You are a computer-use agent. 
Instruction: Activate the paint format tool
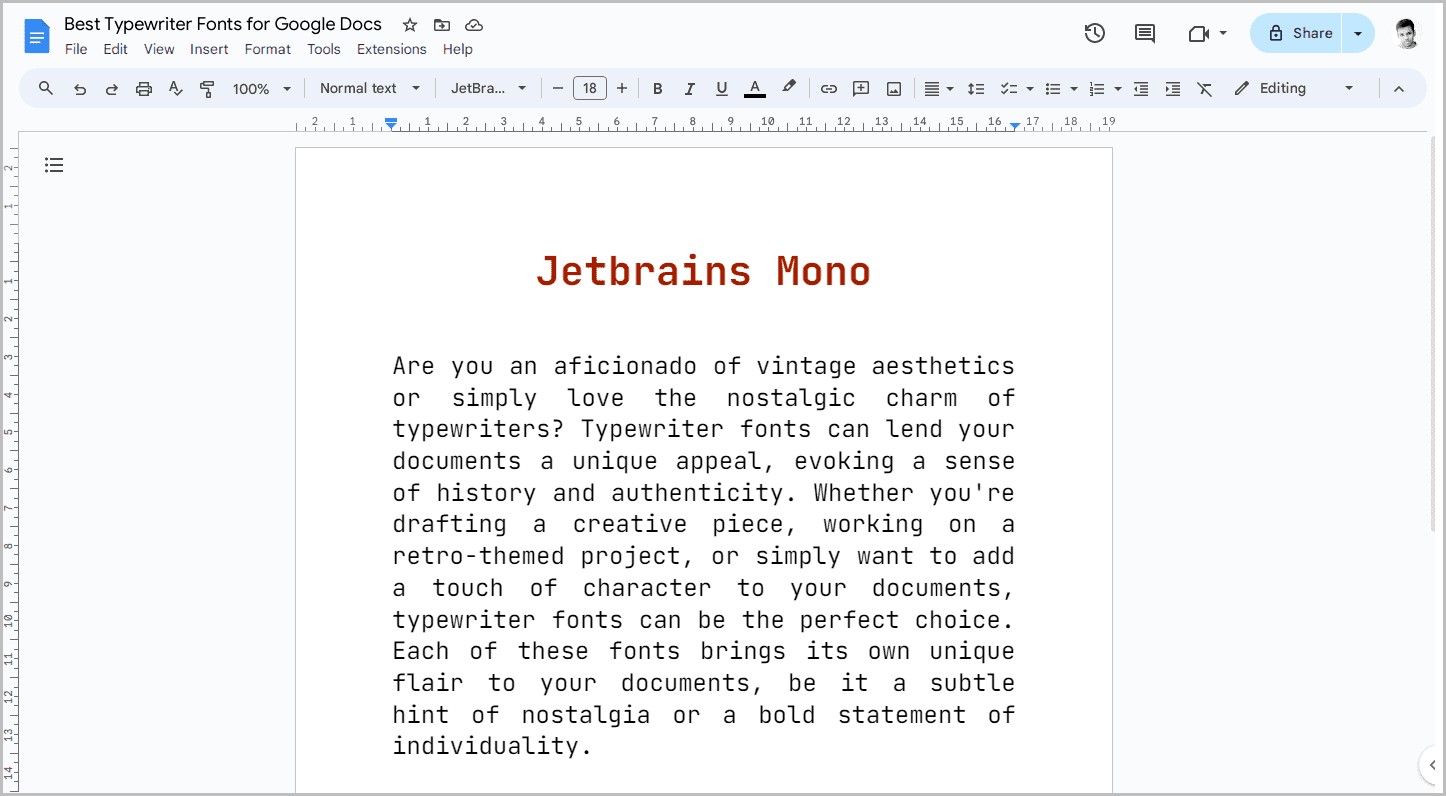[207, 89]
